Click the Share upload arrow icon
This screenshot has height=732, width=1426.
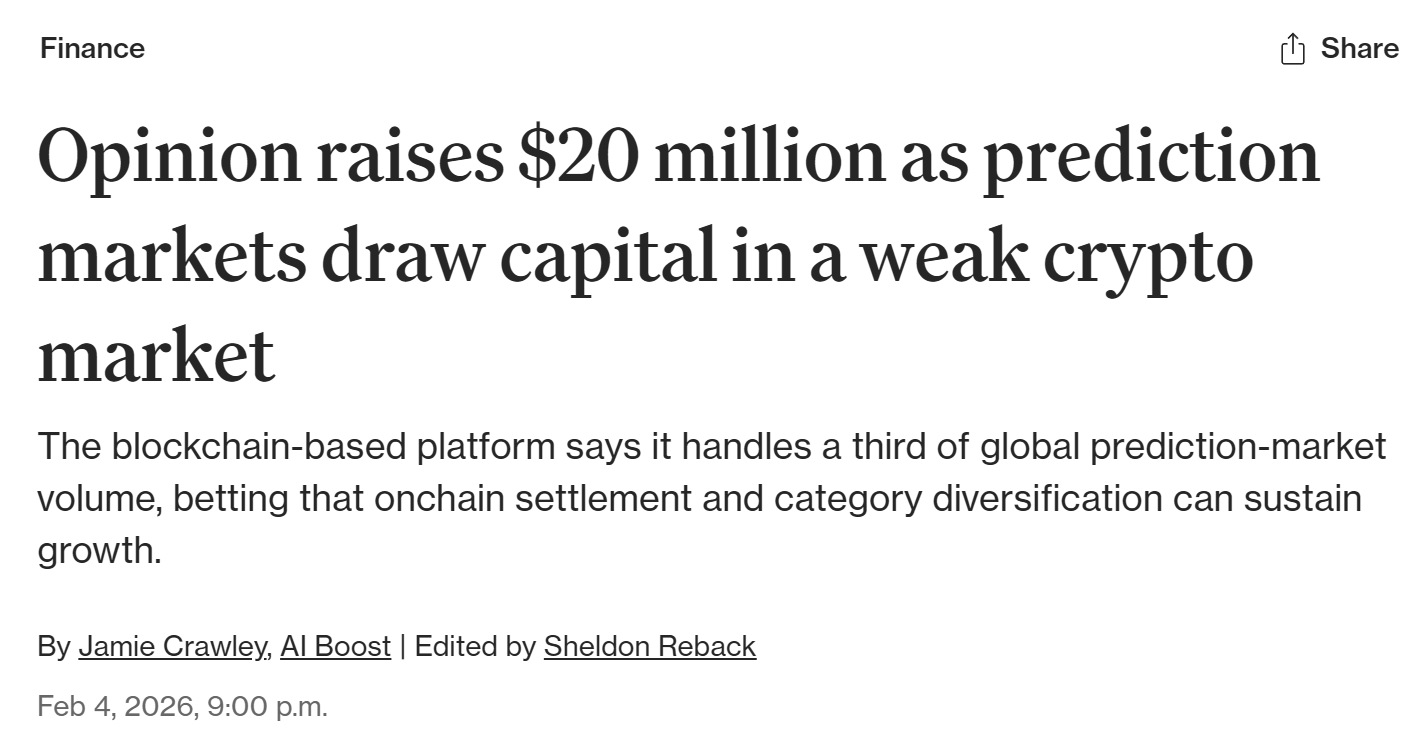coord(1292,48)
